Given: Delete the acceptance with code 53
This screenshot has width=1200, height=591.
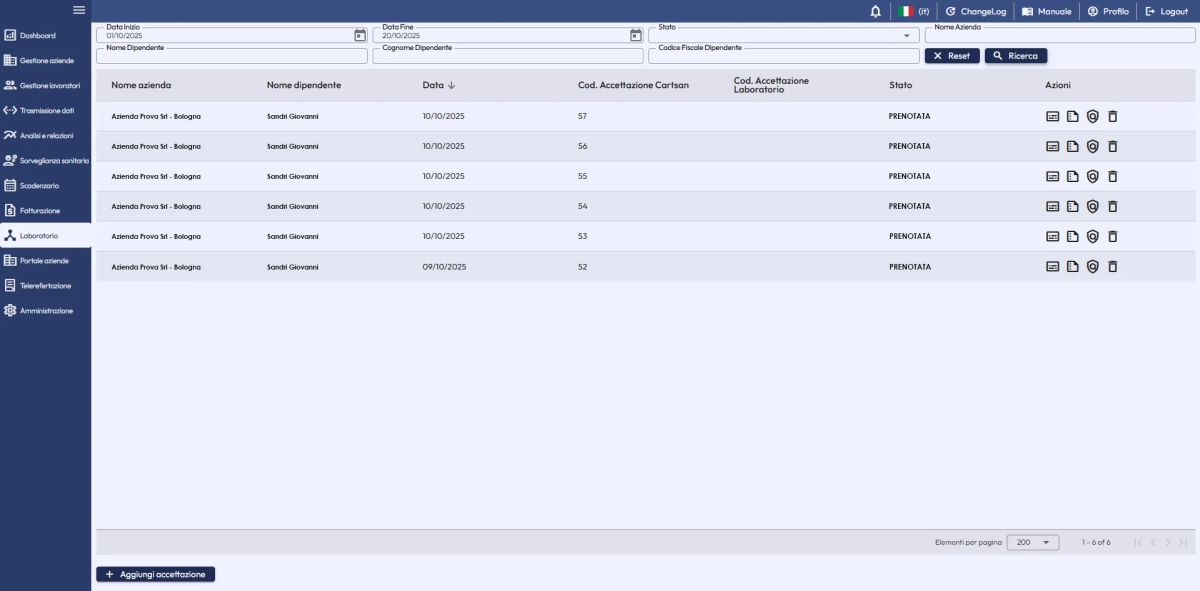Looking at the screenshot, I should click(1113, 237).
